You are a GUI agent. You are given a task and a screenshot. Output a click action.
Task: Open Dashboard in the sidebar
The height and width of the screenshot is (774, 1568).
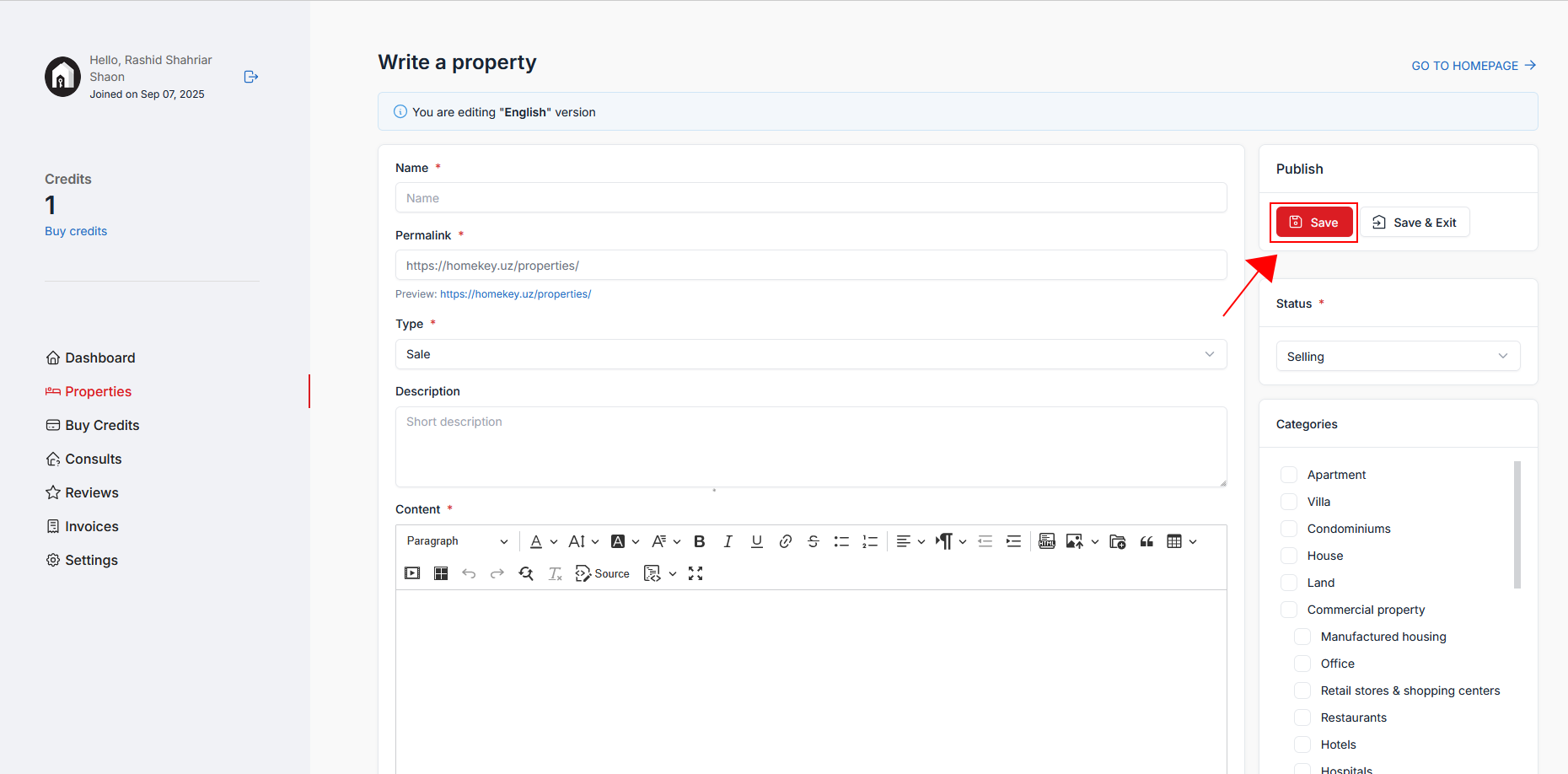click(91, 357)
